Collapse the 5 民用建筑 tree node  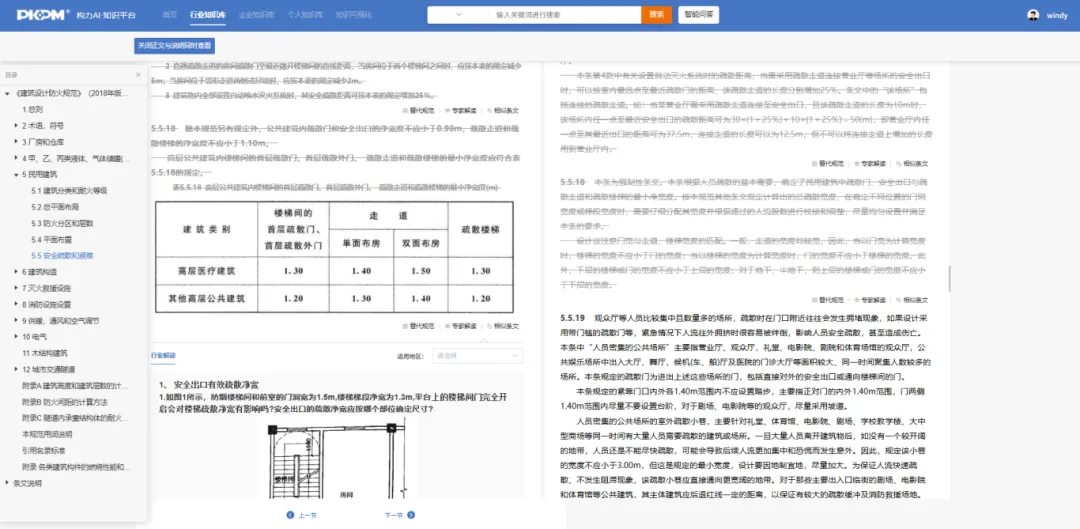coord(17,174)
